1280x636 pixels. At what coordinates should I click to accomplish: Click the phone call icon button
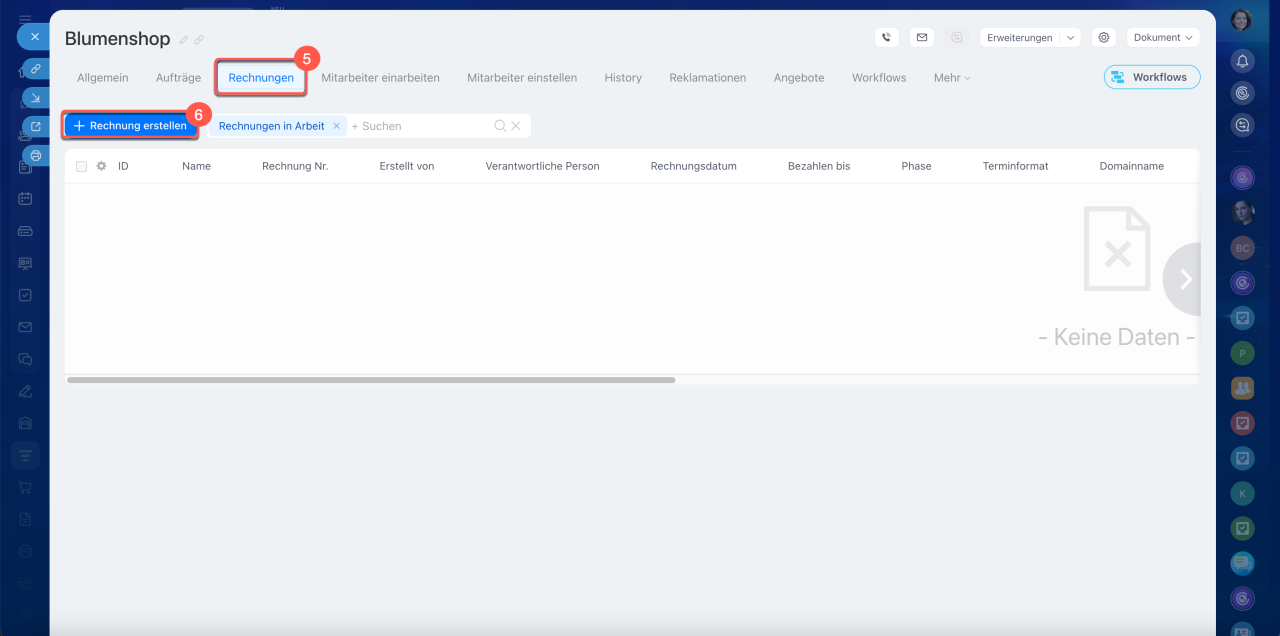pos(886,37)
